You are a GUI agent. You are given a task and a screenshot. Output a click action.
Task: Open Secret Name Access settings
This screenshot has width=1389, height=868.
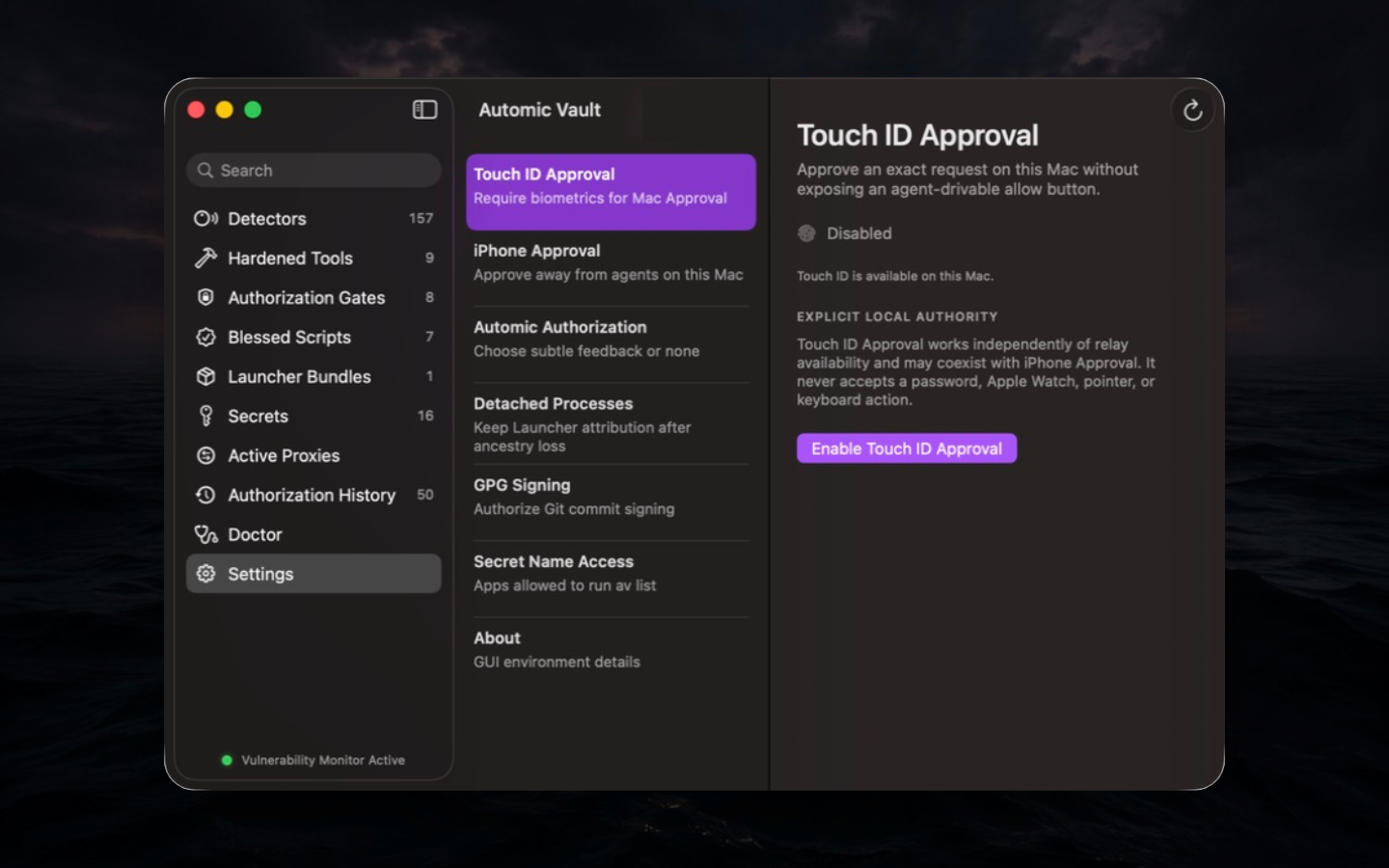[x=611, y=579]
